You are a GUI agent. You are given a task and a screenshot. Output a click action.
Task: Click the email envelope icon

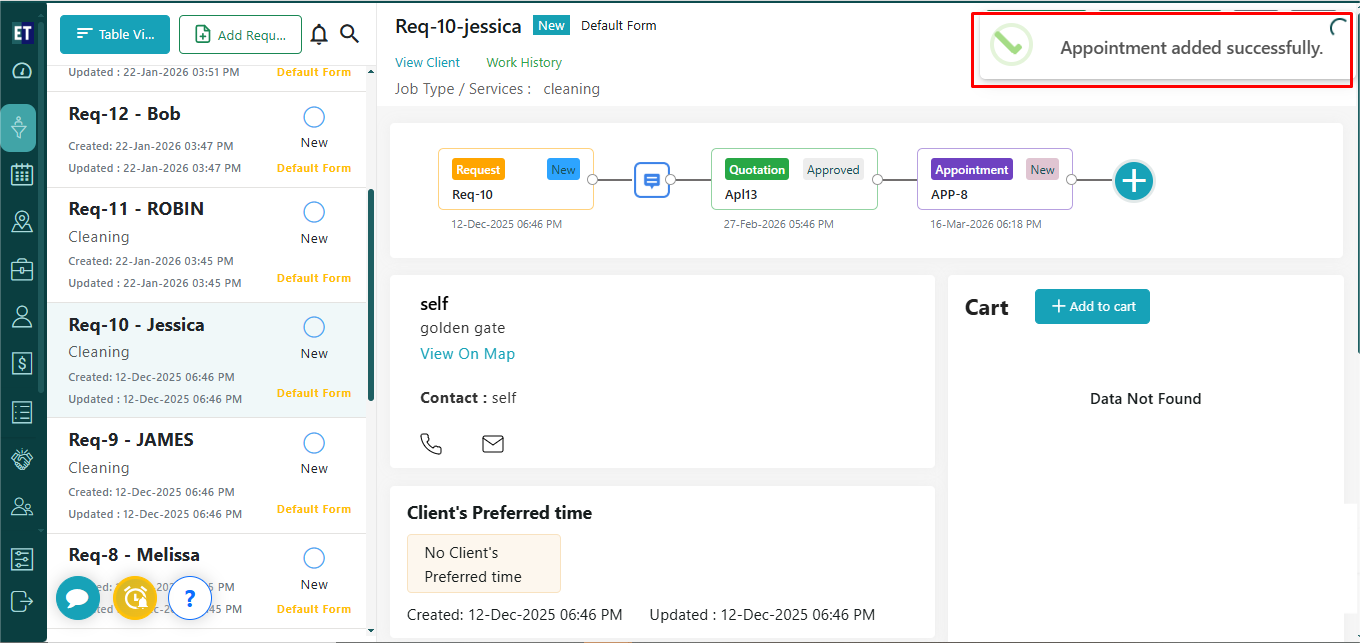tap(493, 443)
